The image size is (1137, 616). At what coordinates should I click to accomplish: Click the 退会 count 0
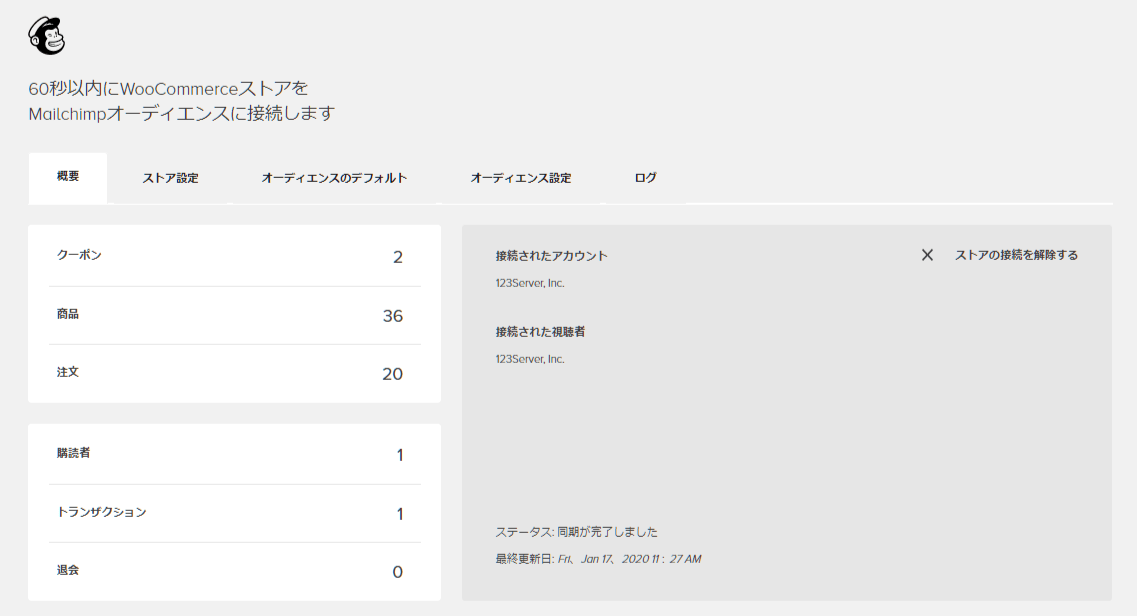pyautogui.click(x=397, y=573)
